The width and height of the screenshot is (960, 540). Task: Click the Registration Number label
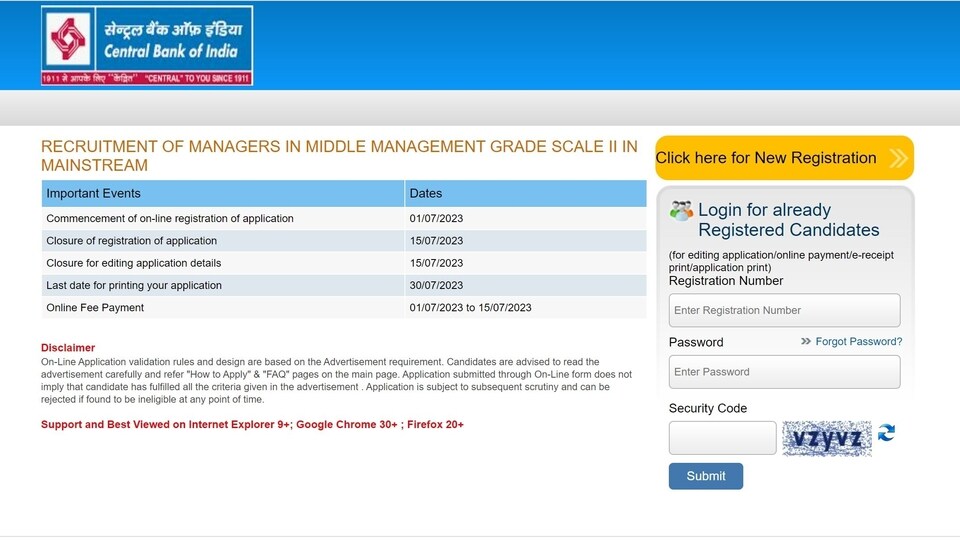(726, 281)
